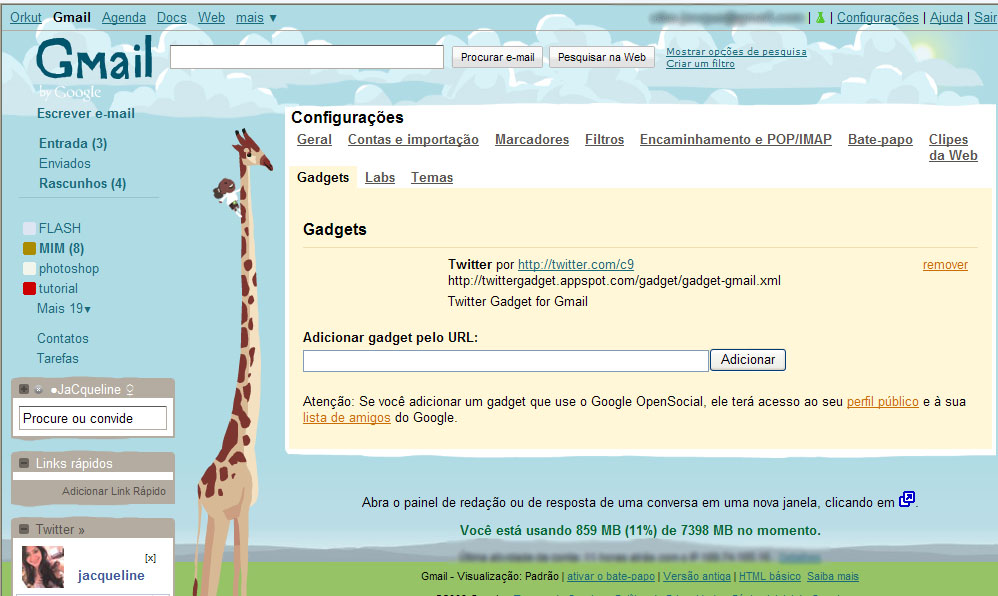Viewport: 998px width, 596px height.
Task: Open the photoshop label
Action: pos(69,269)
